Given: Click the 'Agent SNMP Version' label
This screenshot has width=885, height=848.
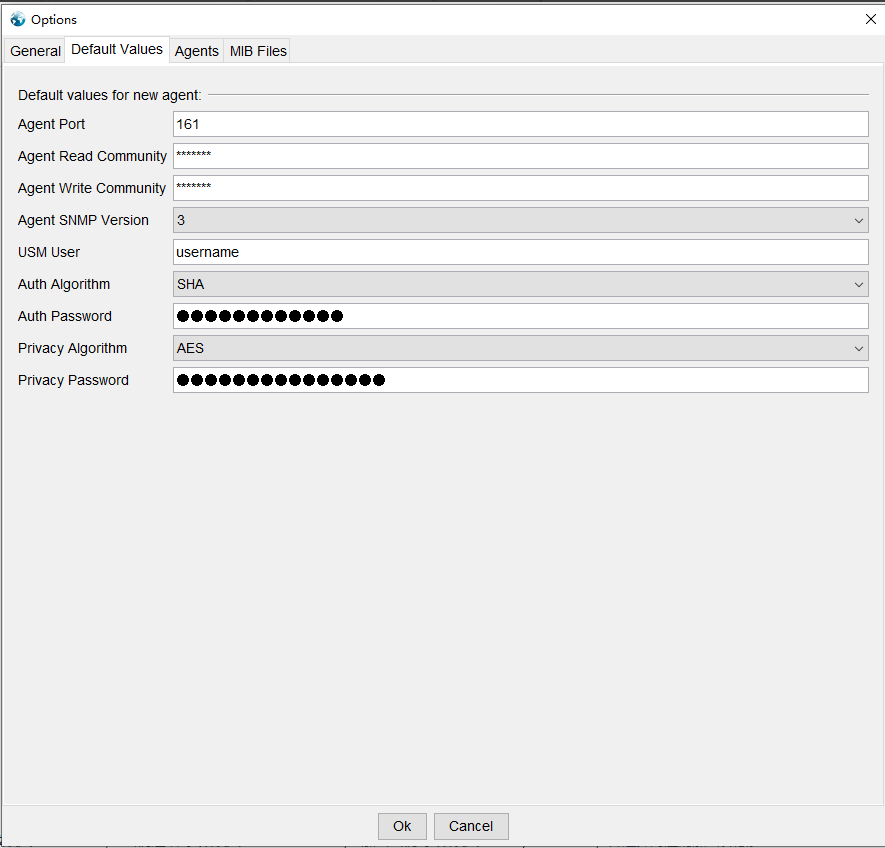Looking at the screenshot, I should pyautogui.click(x=84, y=220).
